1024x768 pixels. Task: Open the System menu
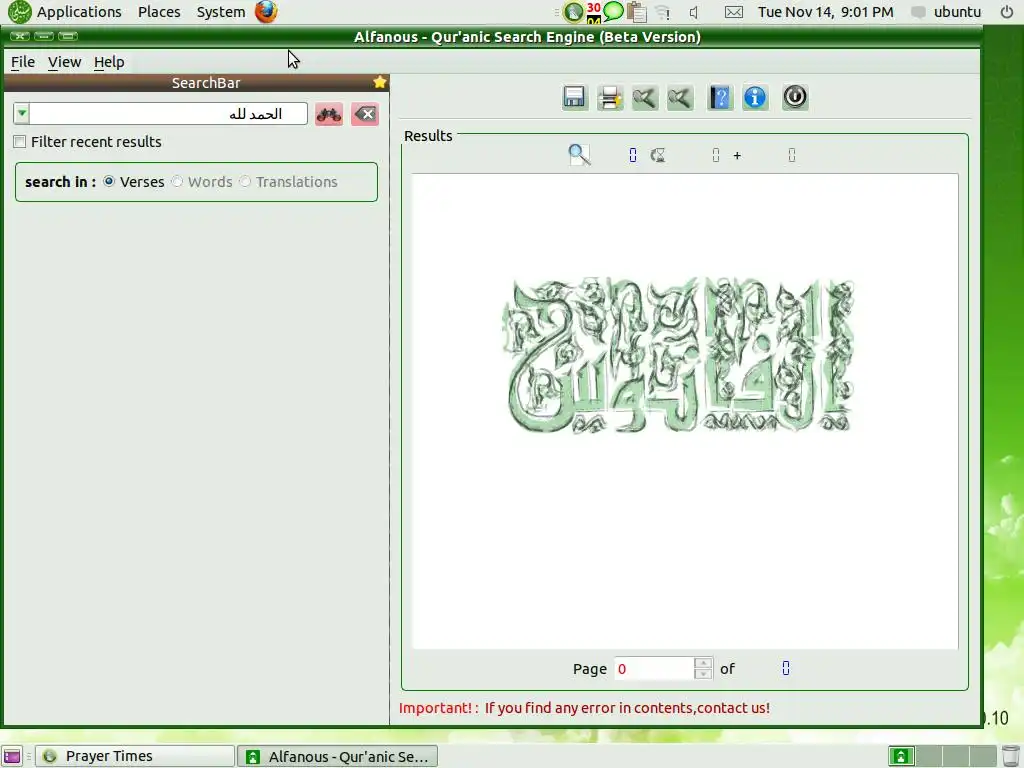pos(221,12)
